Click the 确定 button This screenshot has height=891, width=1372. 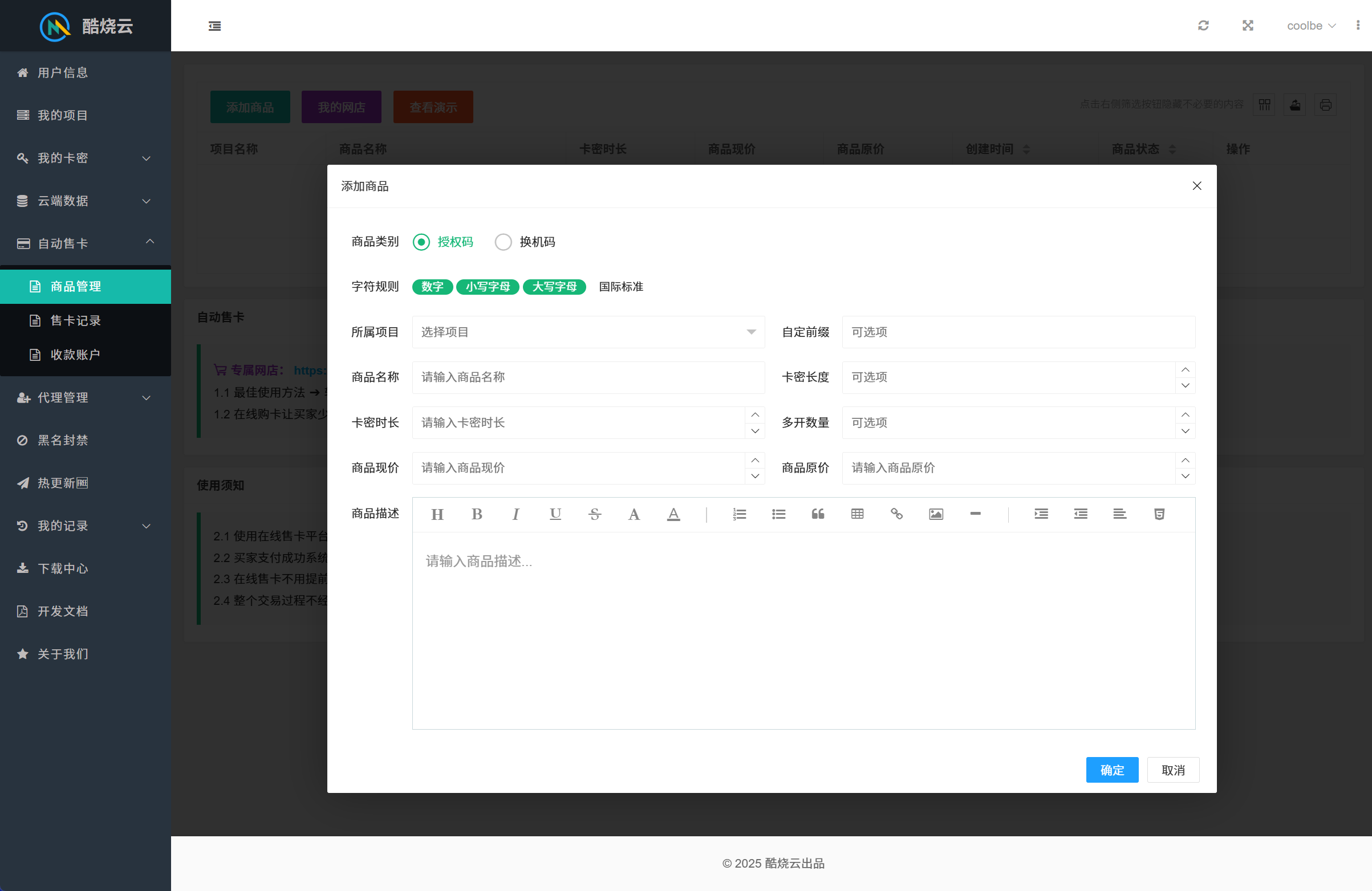click(x=1111, y=770)
